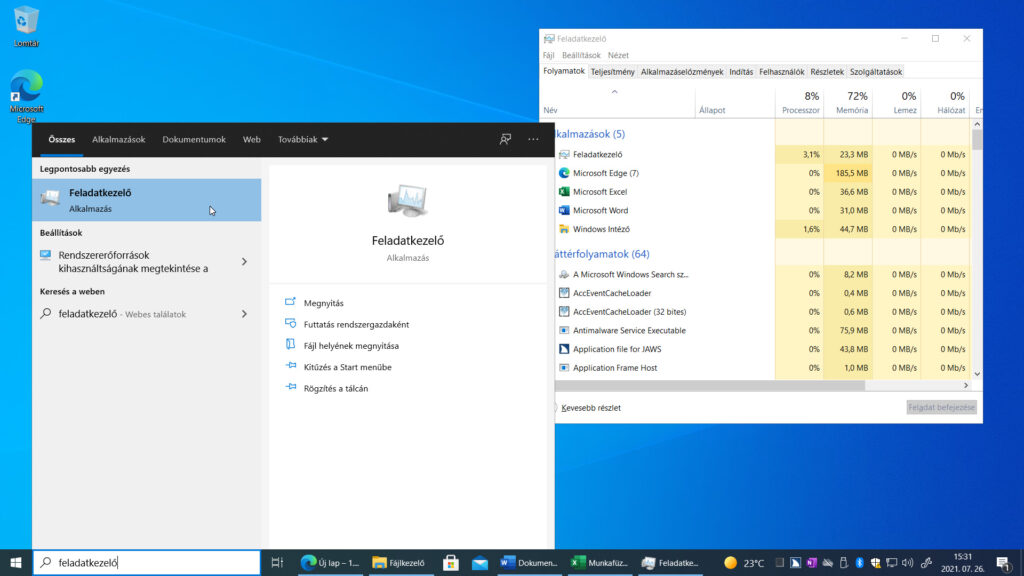Click Task Manager title bar icon
Image resolution: width=1024 pixels, height=576 pixels.
549,39
